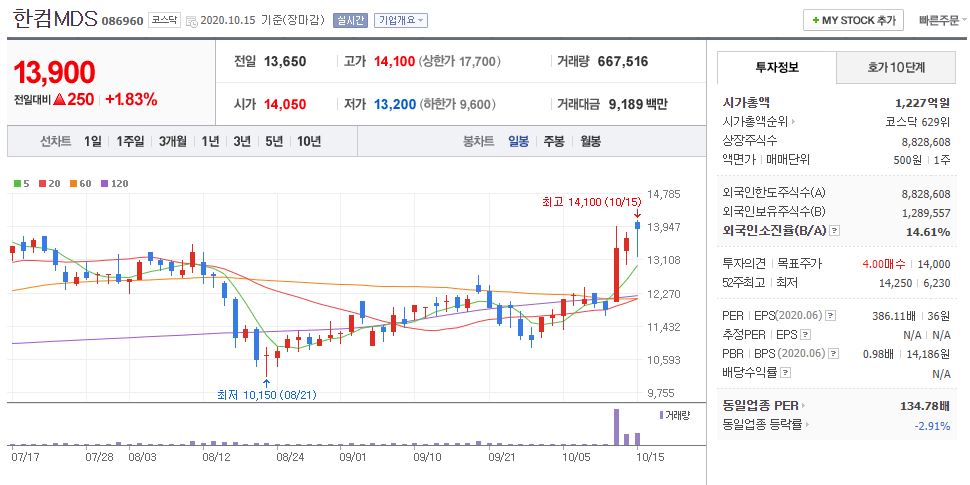Select the 1일 line chart
Screen dimensions: 970x485
click(93, 141)
